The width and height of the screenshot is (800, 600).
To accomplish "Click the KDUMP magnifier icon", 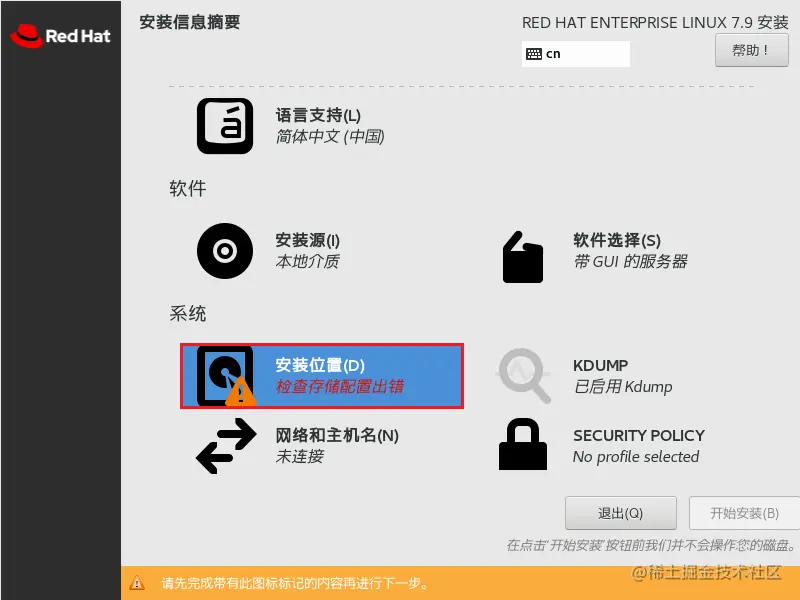I will click(x=524, y=376).
